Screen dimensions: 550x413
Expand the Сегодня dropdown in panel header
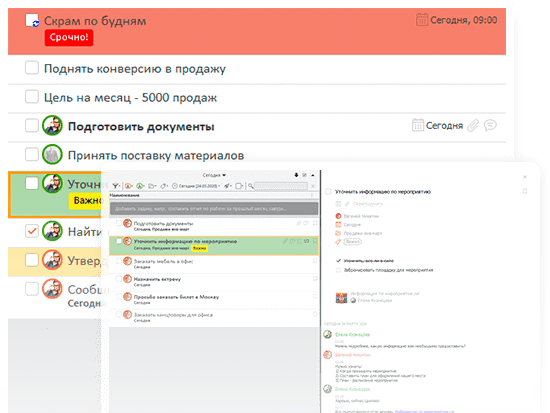coord(214,175)
